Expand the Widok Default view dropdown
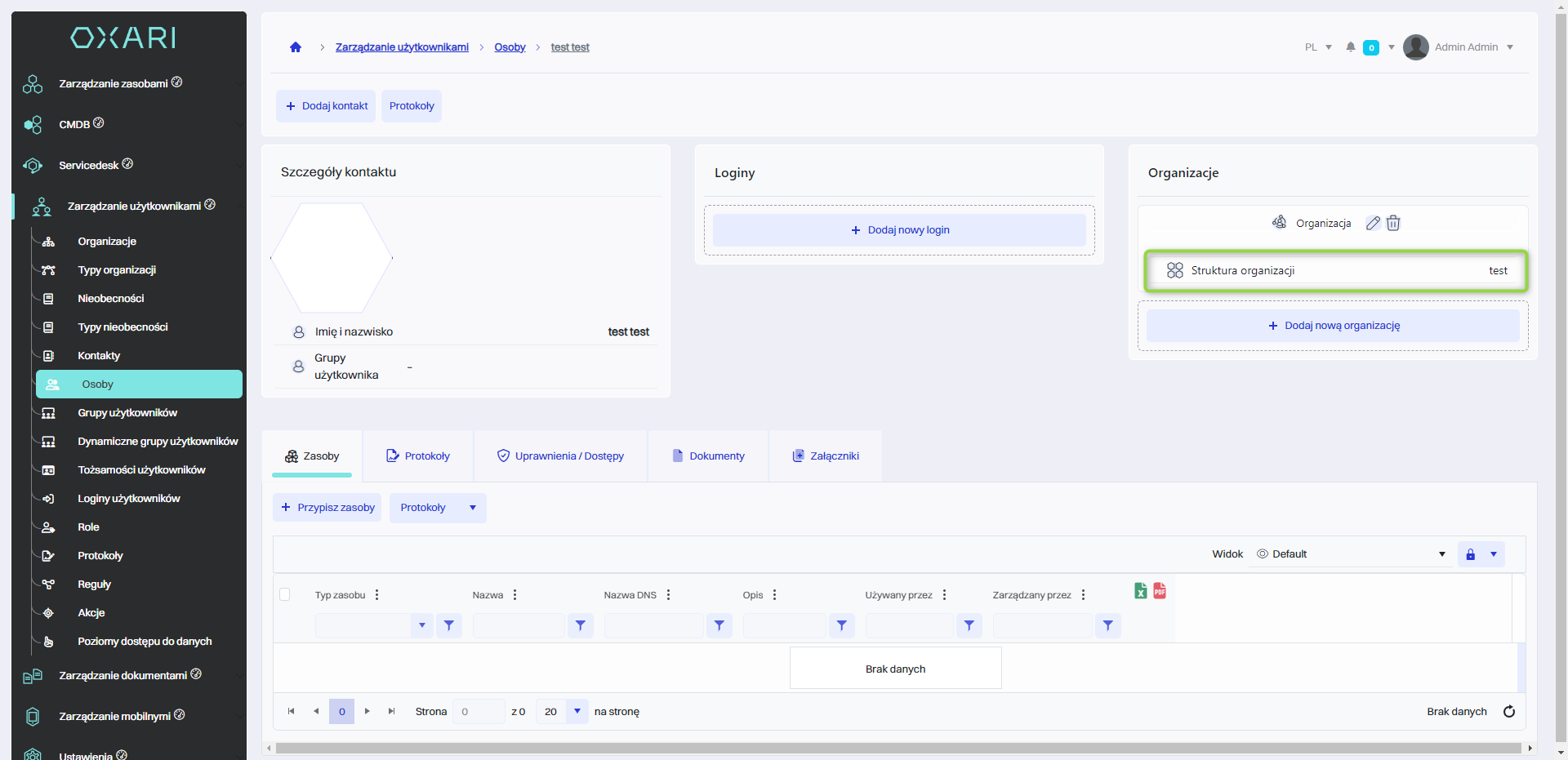 click(x=1441, y=554)
